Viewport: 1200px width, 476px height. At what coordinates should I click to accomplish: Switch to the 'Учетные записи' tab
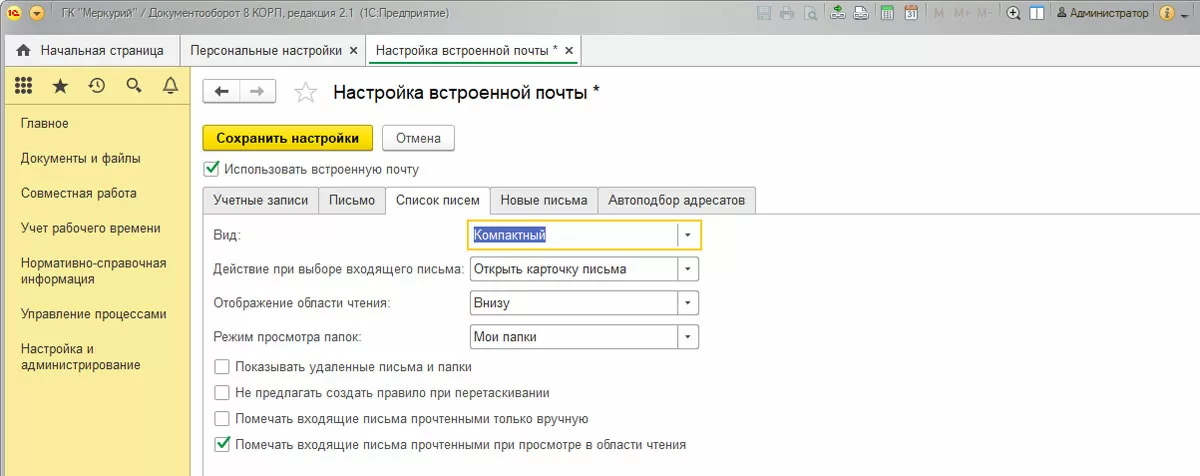click(x=261, y=200)
